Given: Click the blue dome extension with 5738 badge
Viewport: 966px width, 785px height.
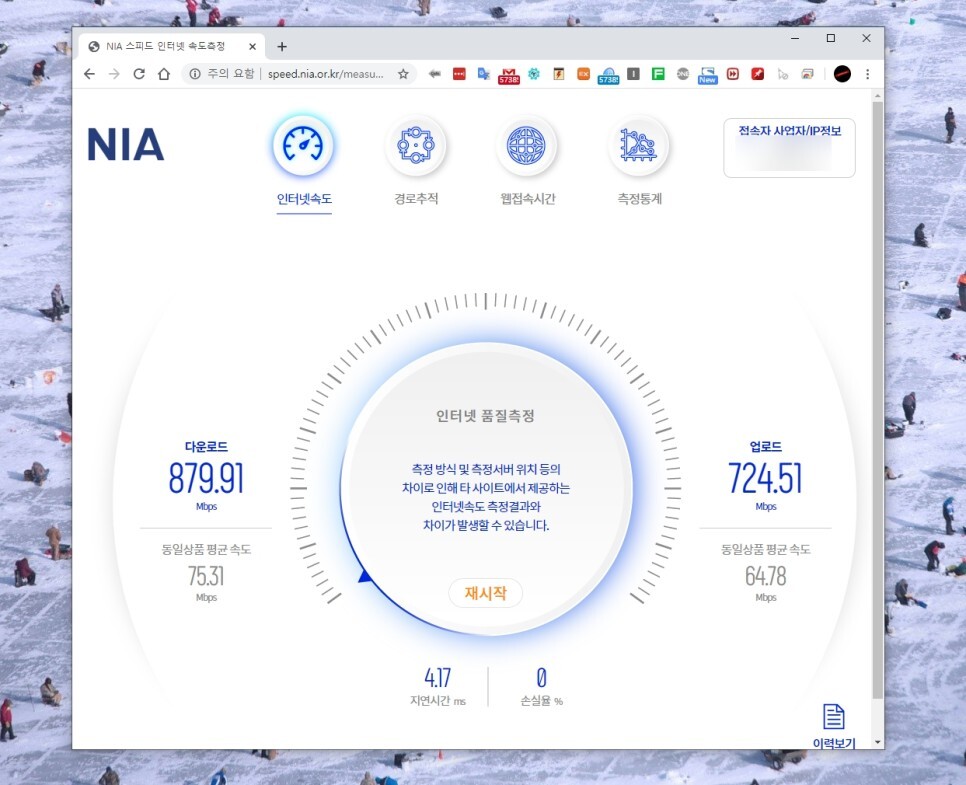Looking at the screenshot, I should click(608, 75).
